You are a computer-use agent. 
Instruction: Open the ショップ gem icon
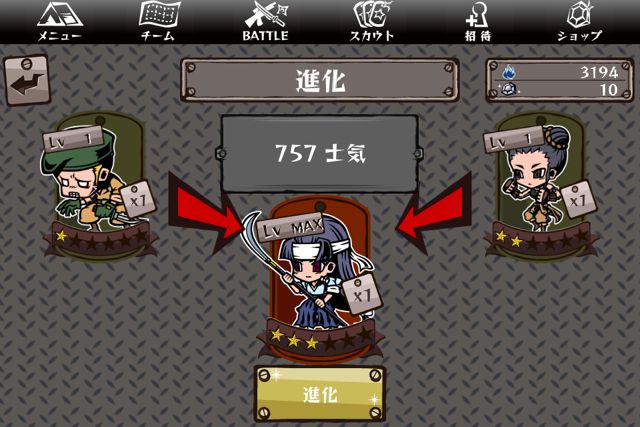pyautogui.click(x=579, y=21)
